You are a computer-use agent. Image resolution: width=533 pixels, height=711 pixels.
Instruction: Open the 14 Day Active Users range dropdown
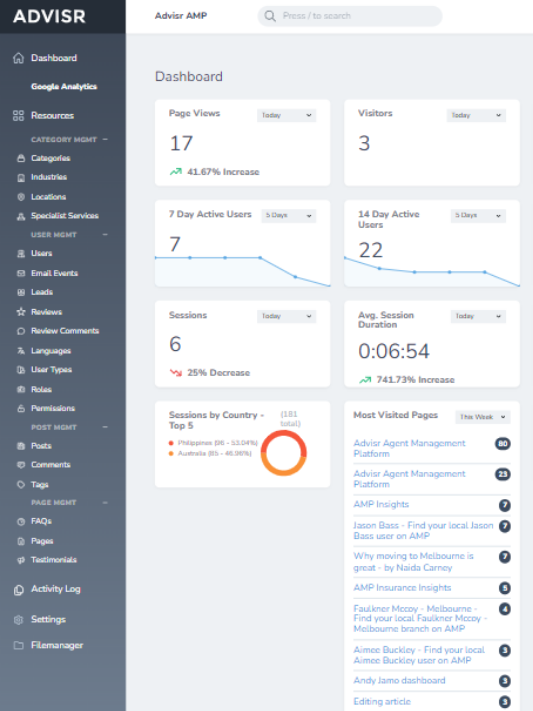(x=478, y=215)
